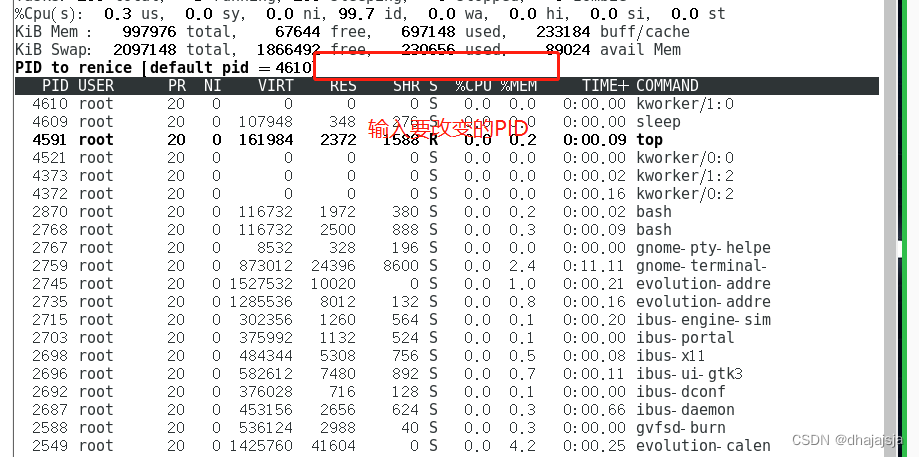This screenshot has height=457, width=919.
Task: Select the kworker/0:0 command name
Action: click(685, 158)
